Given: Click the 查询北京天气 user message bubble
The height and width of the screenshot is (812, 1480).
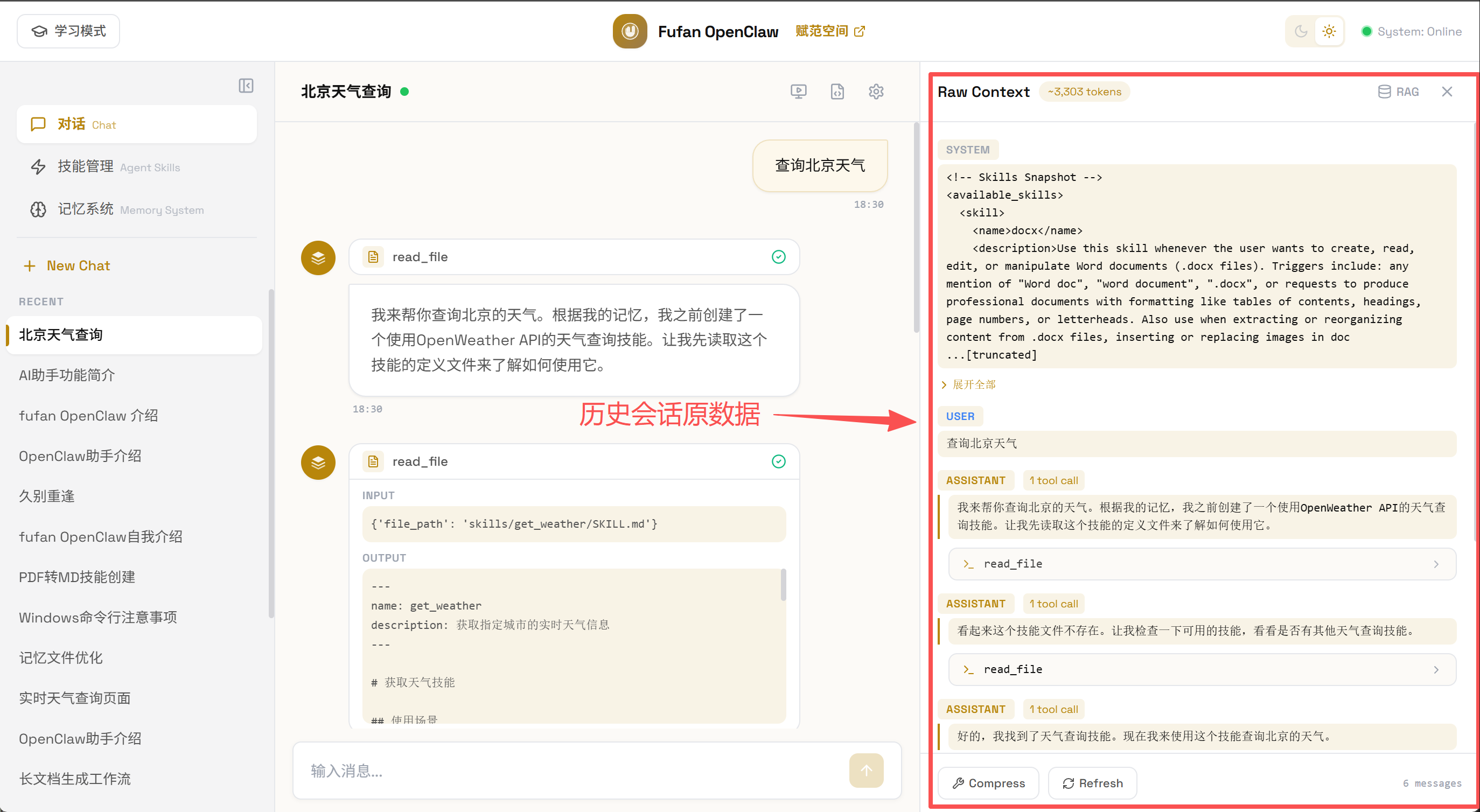Looking at the screenshot, I should [x=819, y=165].
